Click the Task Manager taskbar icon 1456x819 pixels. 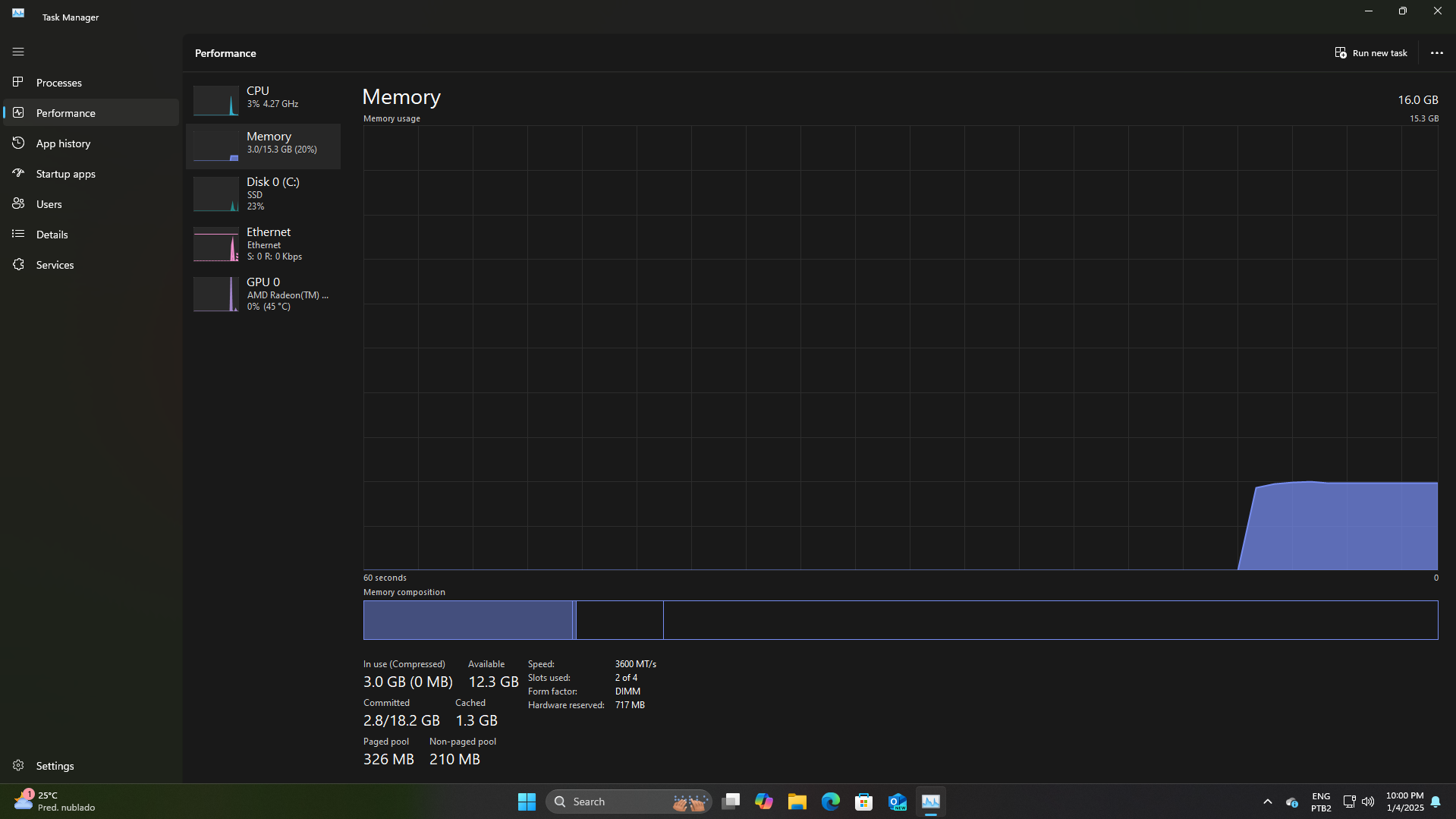point(931,802)
